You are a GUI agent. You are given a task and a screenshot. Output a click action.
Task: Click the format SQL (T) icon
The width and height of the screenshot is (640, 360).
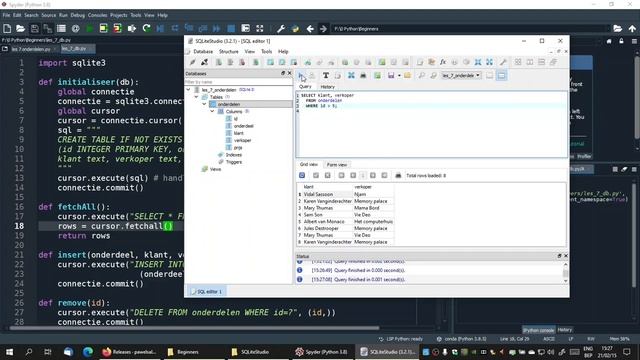tap(326, 76)
